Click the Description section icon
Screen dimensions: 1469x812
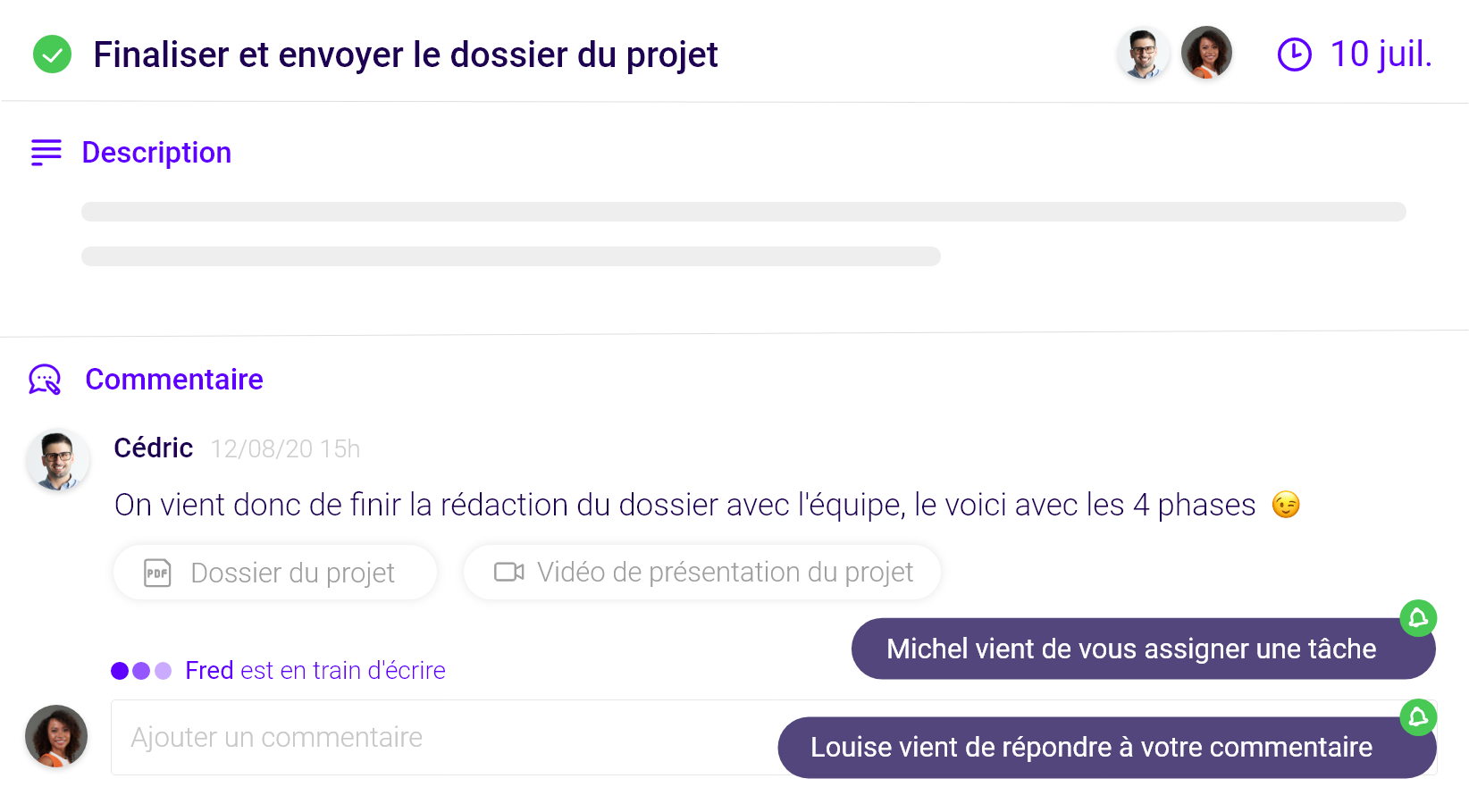coord(45,152)
